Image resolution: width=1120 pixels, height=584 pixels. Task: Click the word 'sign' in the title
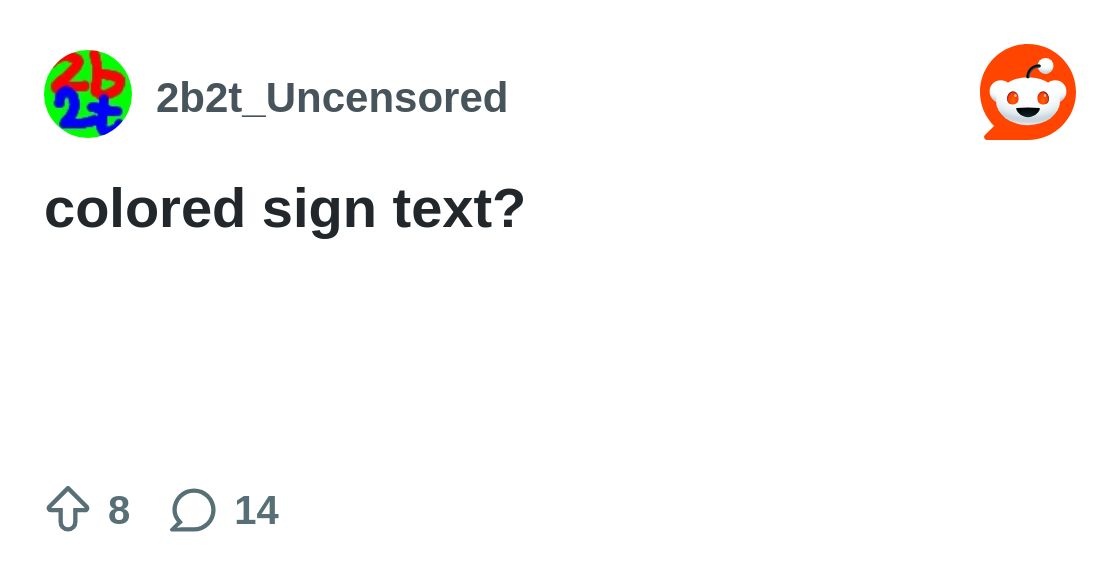[318, 208]
